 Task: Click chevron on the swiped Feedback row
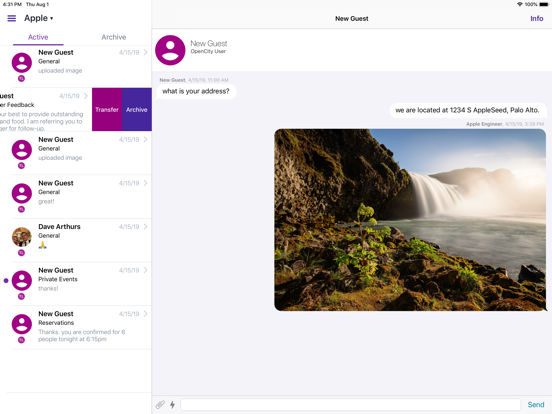coord(86,96)
